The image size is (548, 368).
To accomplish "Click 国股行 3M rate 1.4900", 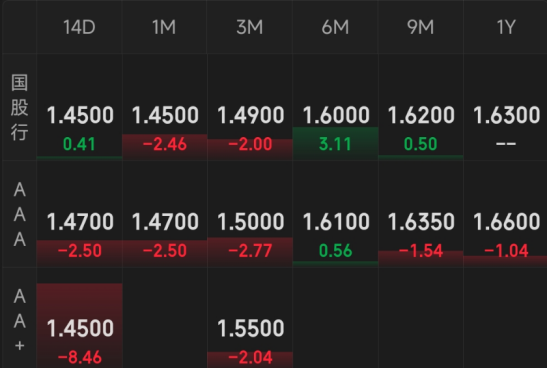I will [x=251, y=115].
